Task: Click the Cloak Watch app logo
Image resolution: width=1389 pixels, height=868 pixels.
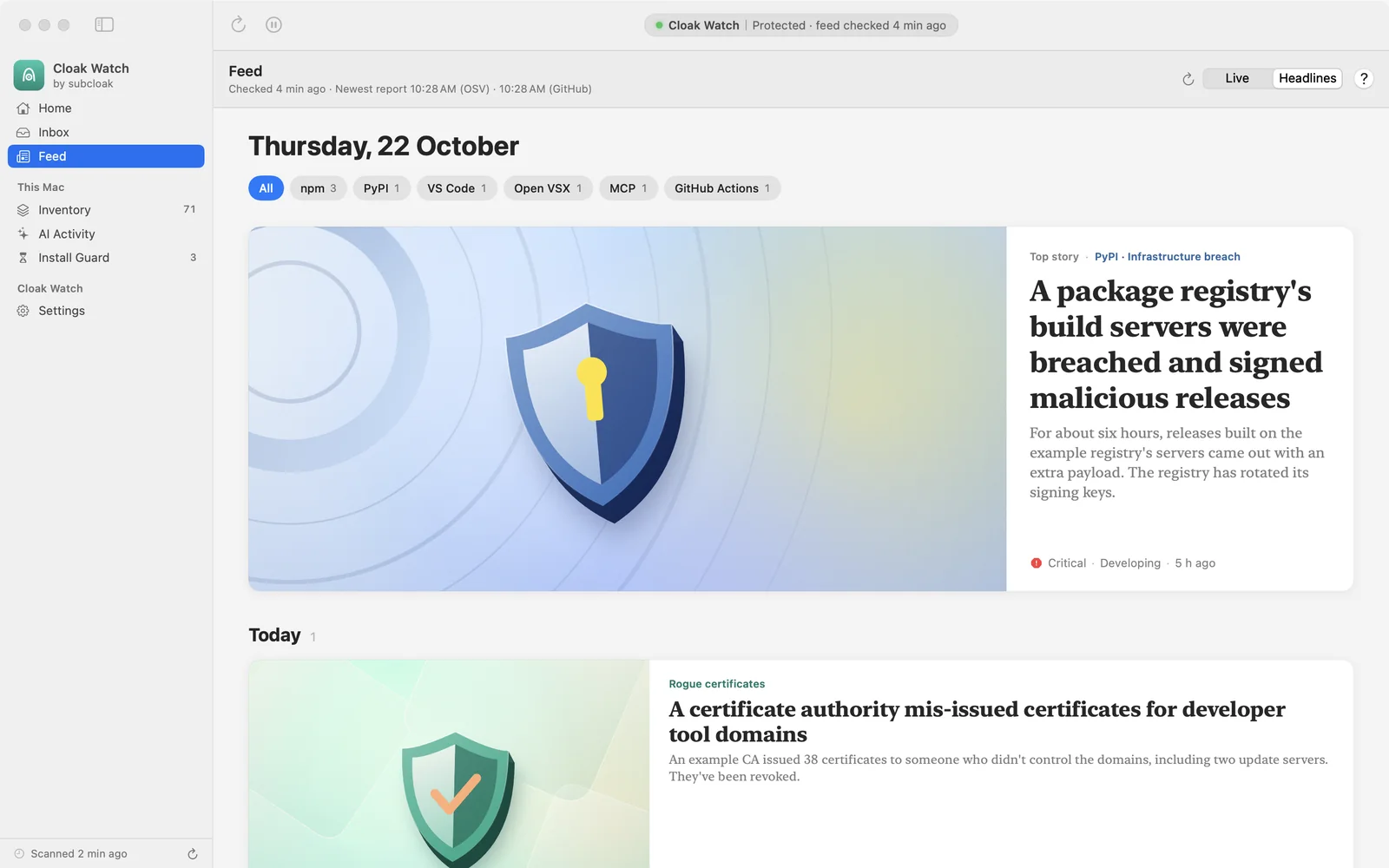Action: (29, 76)
